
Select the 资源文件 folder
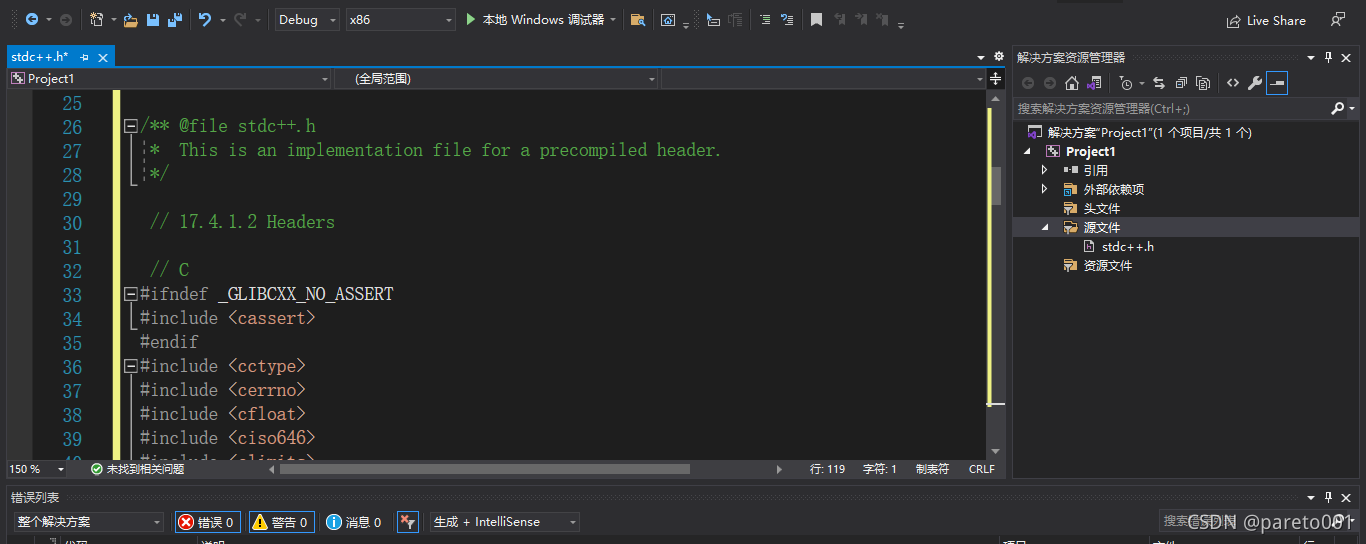coord(1108,265)
